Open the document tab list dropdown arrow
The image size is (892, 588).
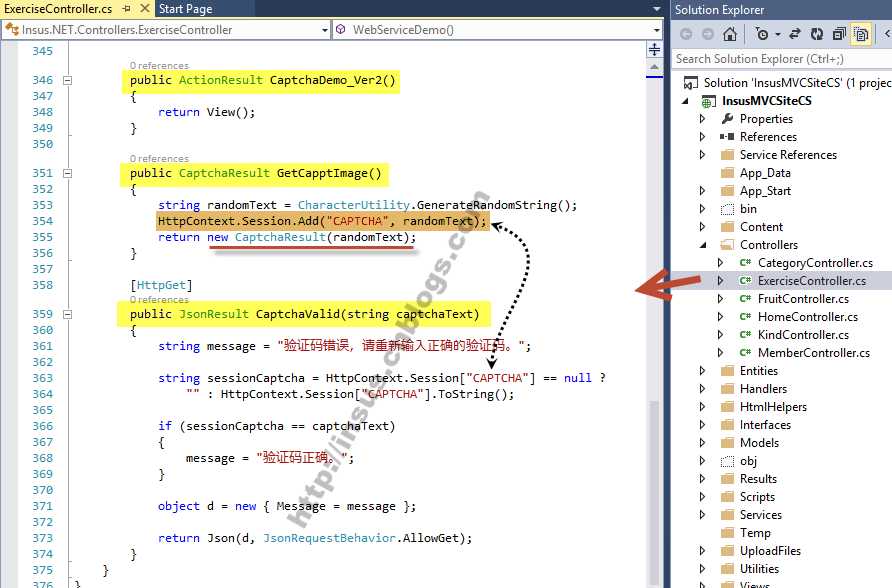coord(656,9)
